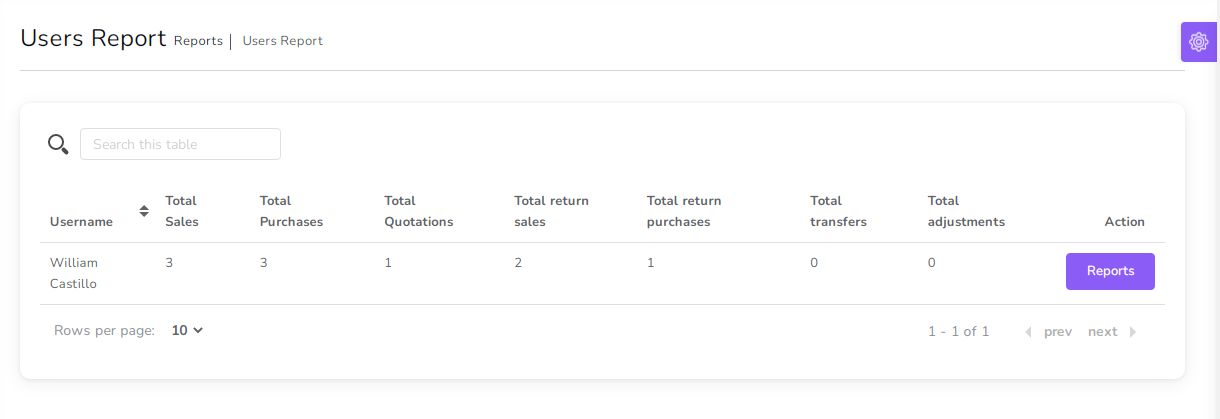Go to the prev page
Image resolution: width=1220 pixels, height=419 pixels.
[1048, 331]
